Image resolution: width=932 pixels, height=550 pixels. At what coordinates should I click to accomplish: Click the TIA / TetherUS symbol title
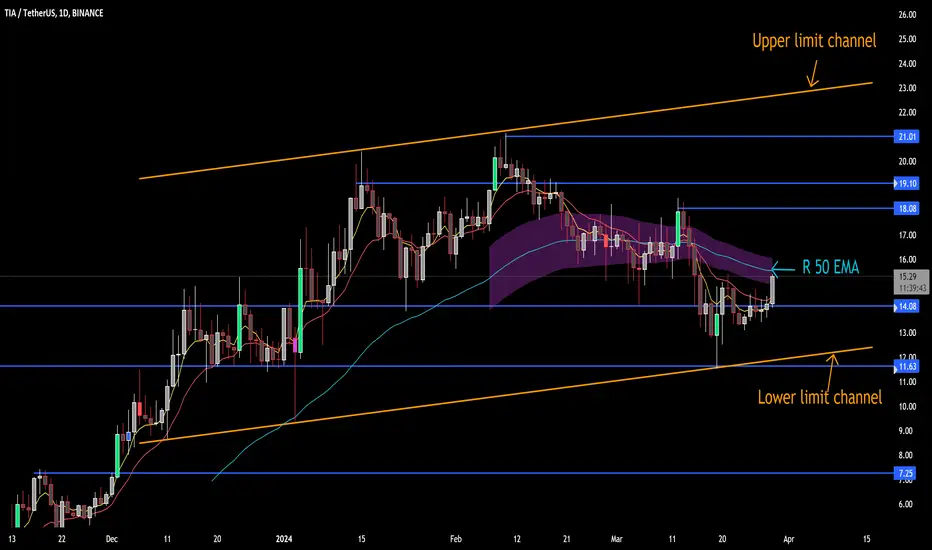pyautogui.click(x=53, y=12)
